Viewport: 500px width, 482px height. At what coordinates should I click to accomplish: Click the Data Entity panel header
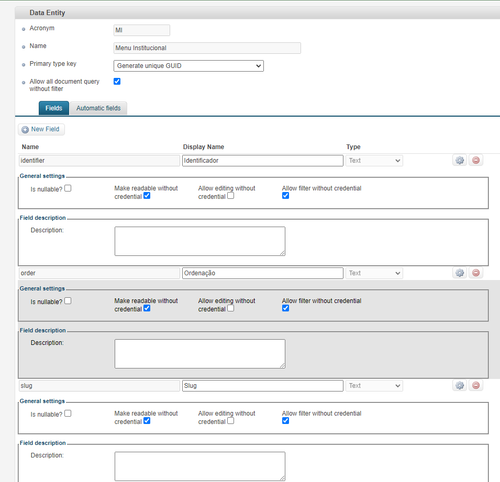point(257,13)
